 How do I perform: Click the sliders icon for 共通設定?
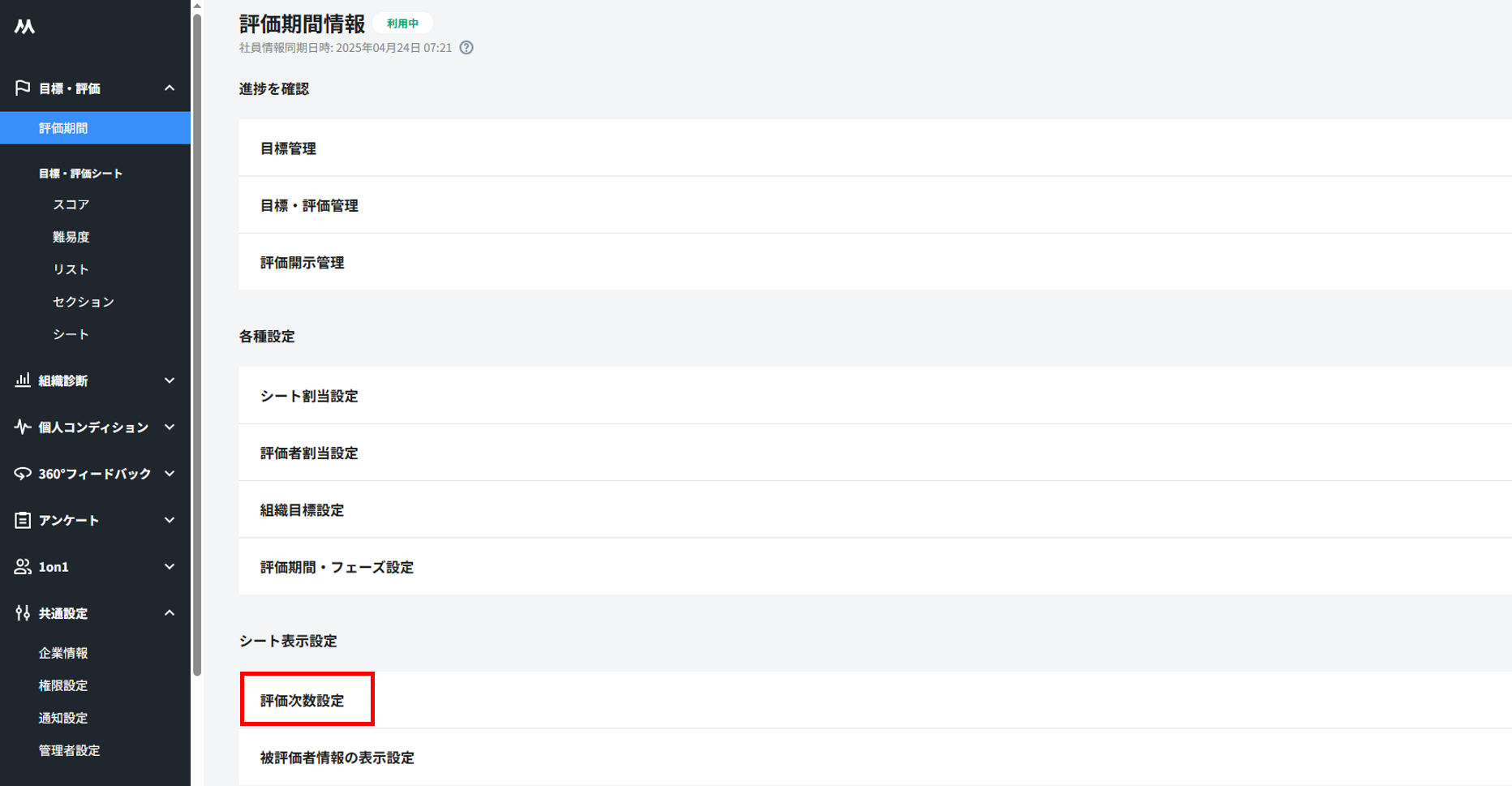[22, 612]
